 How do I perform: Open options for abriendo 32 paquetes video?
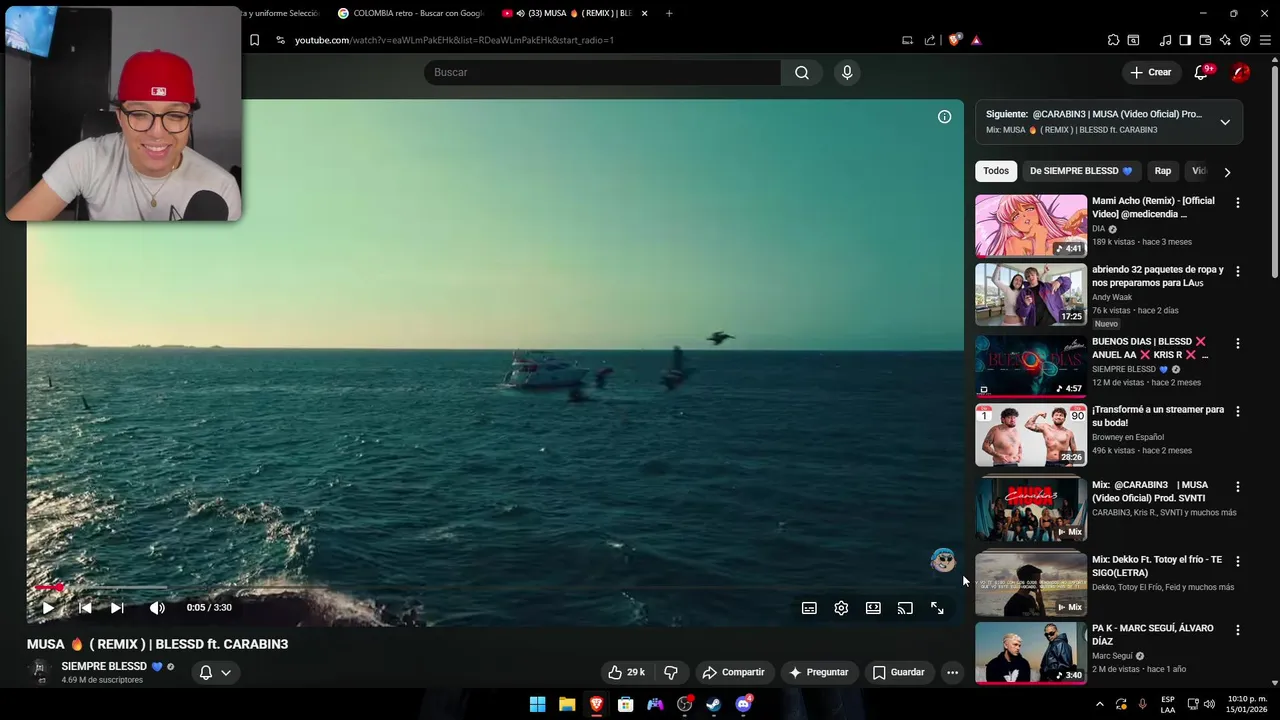(x=1238, y=271)
